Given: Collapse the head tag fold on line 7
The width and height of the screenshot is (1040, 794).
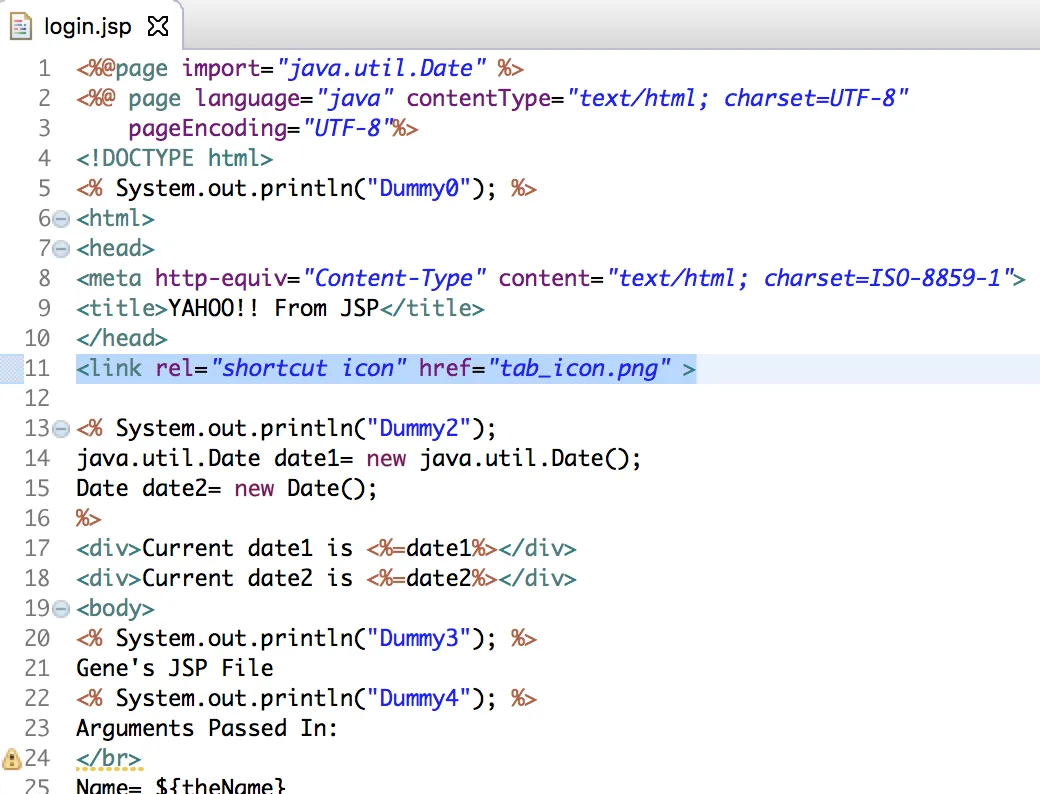Looking at the screenshot, I should pyautogui.click(x=61, y=249).
